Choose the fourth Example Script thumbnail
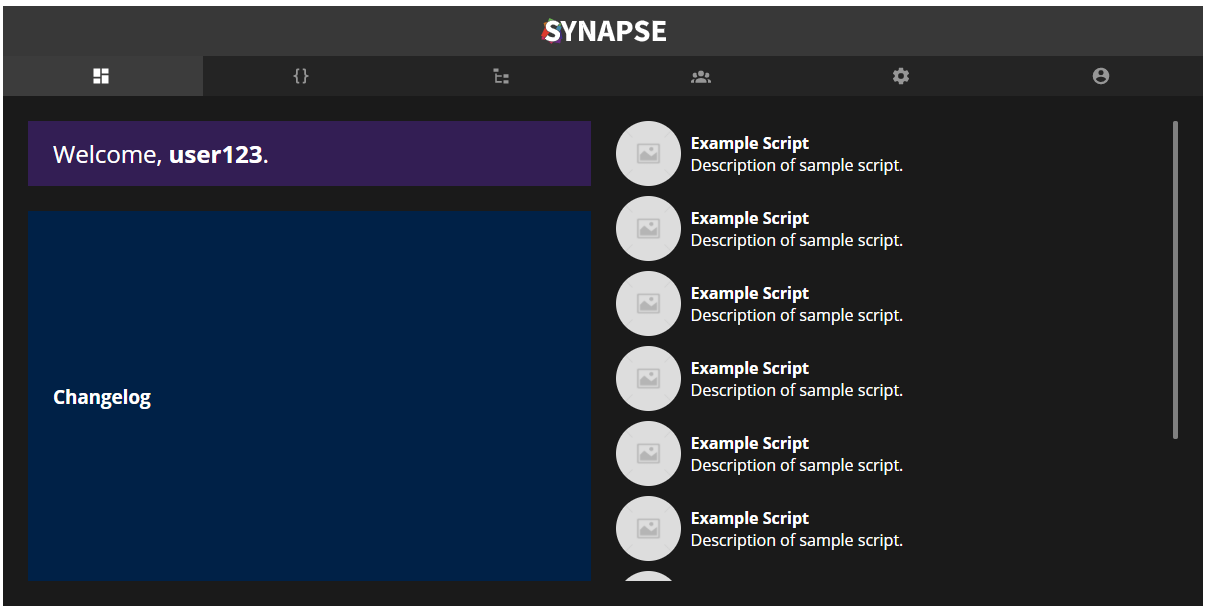1210x610 pixels. tap(648, 379)
